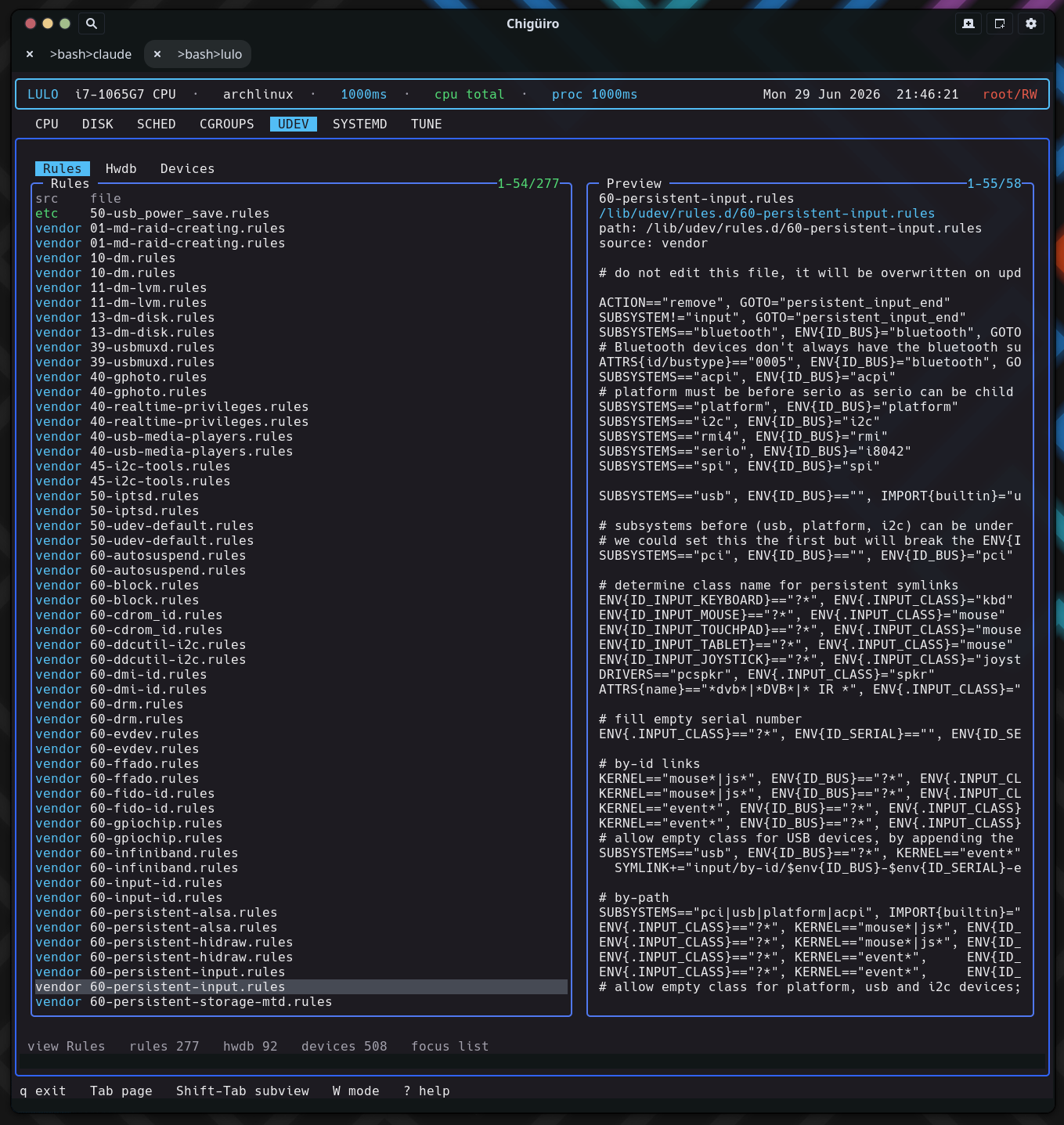Image resolution: width=1064 pixels, height=1125 pixels.
Task: Click the ACTION=="remove" rule line
Action: pos(775,302)
